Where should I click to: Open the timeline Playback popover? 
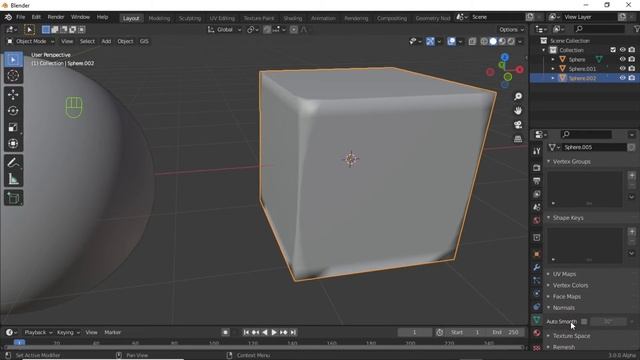click(38, 333)
